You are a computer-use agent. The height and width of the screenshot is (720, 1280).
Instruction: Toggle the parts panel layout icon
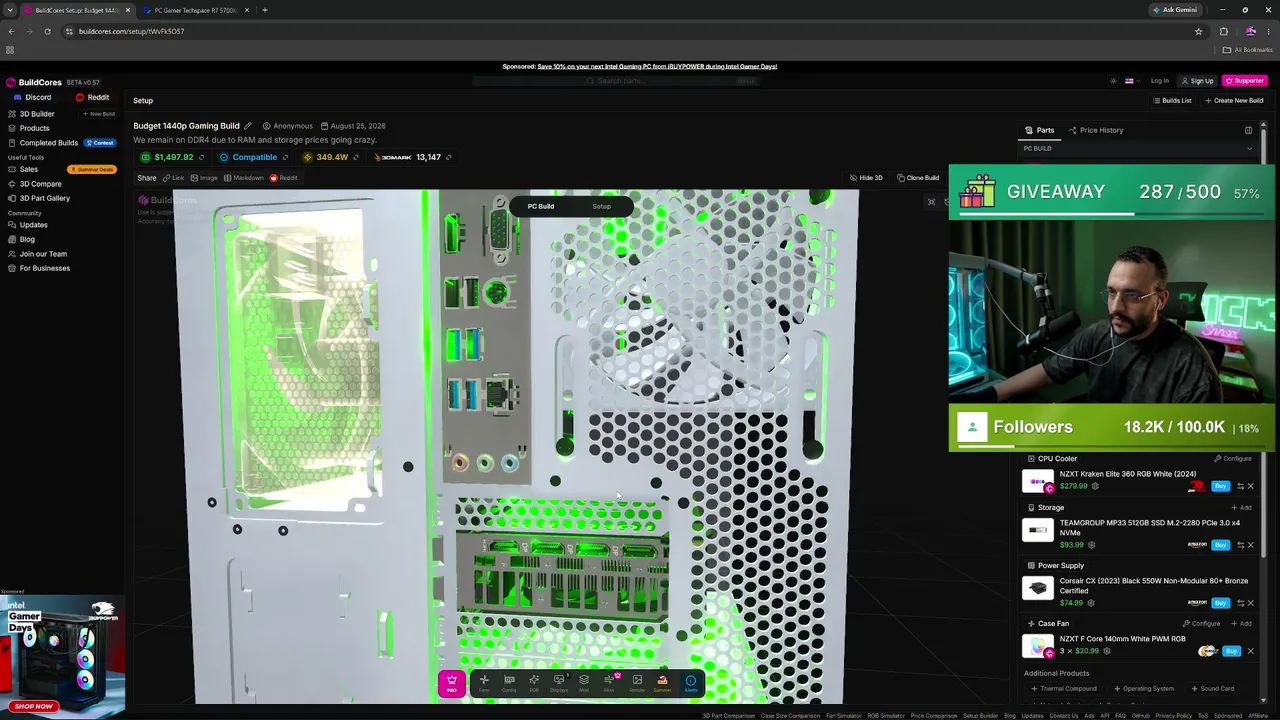point(1248,130)
